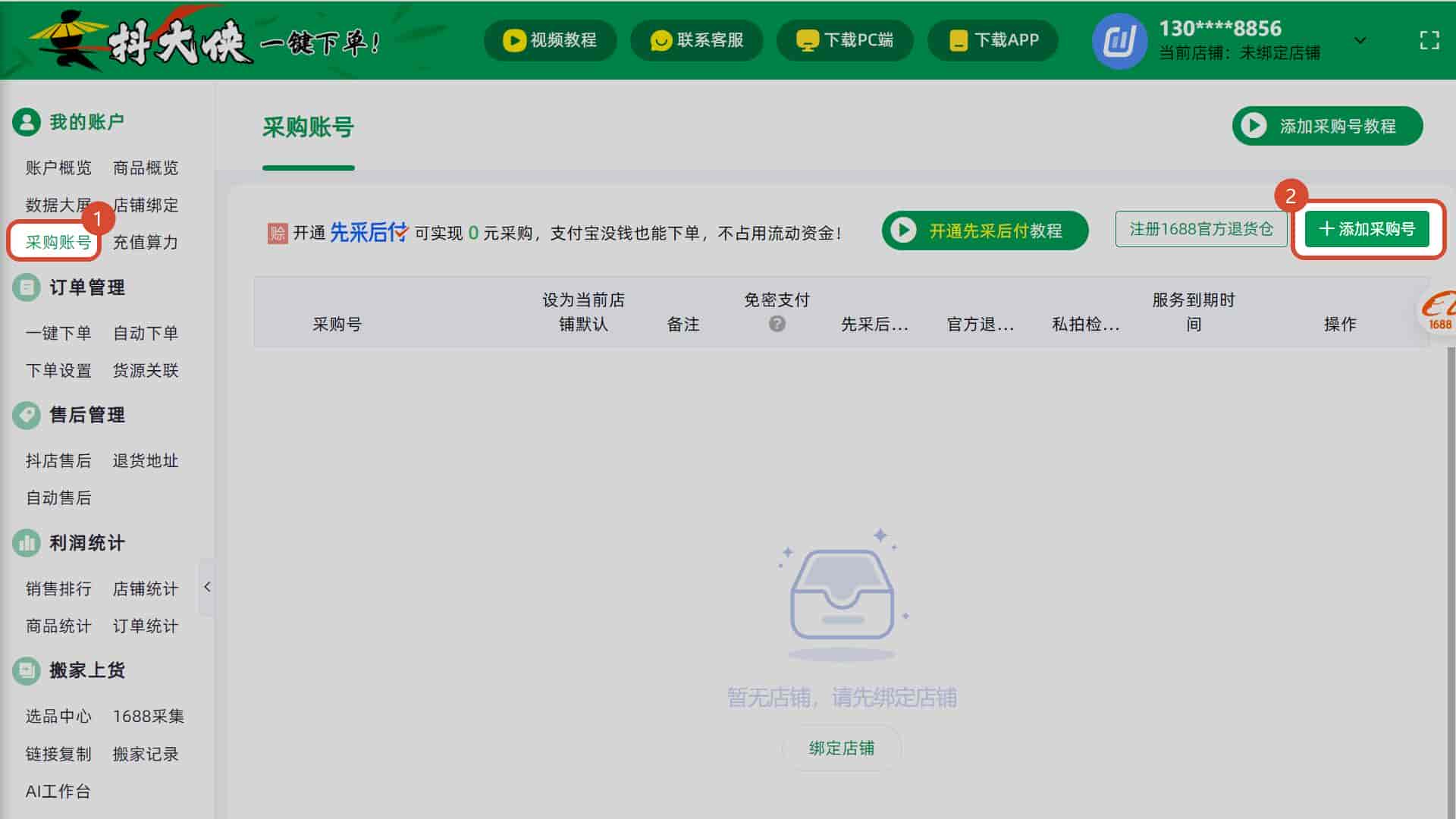Click the 1688 floating icon

1438,311
